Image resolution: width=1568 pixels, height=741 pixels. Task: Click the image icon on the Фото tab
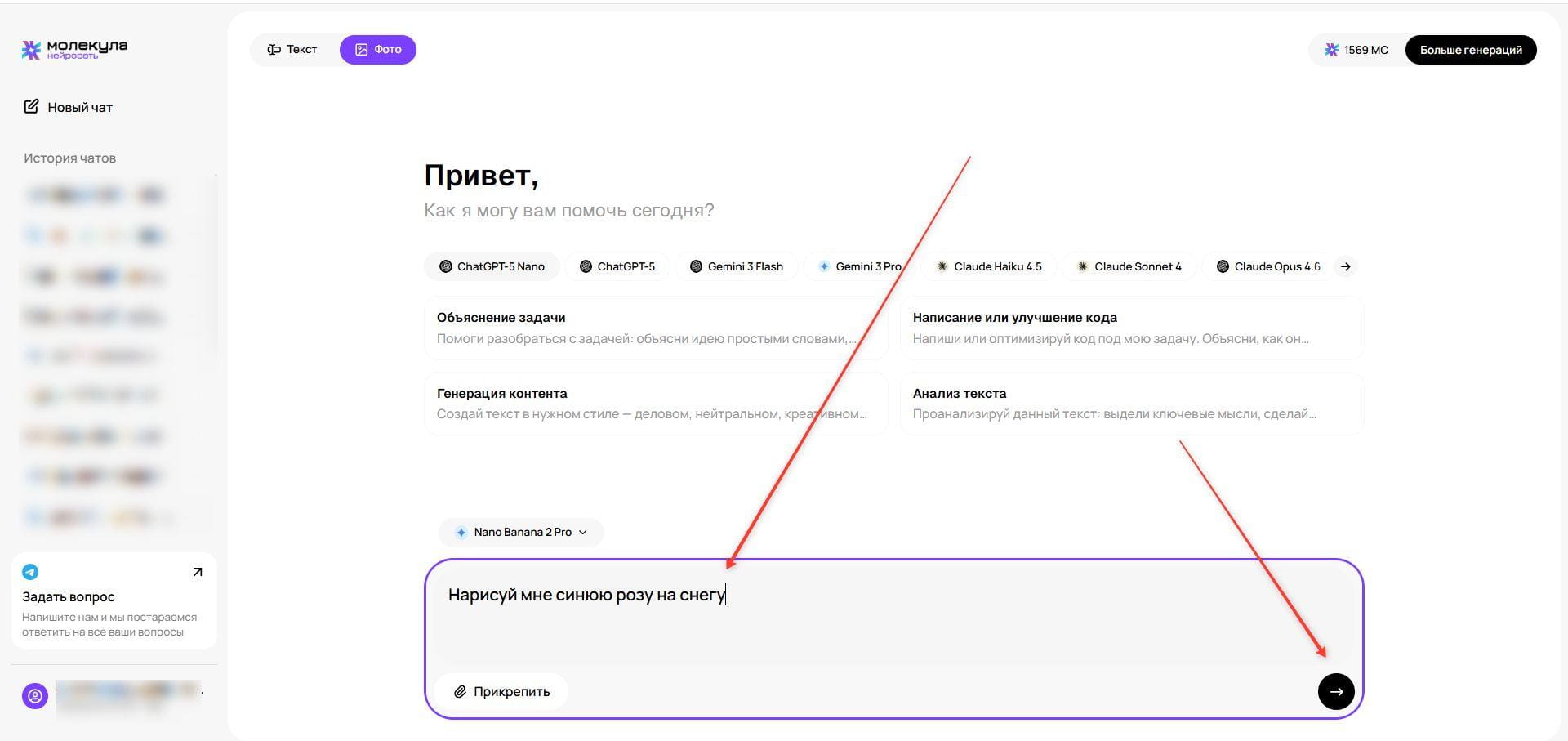(361, 50)
